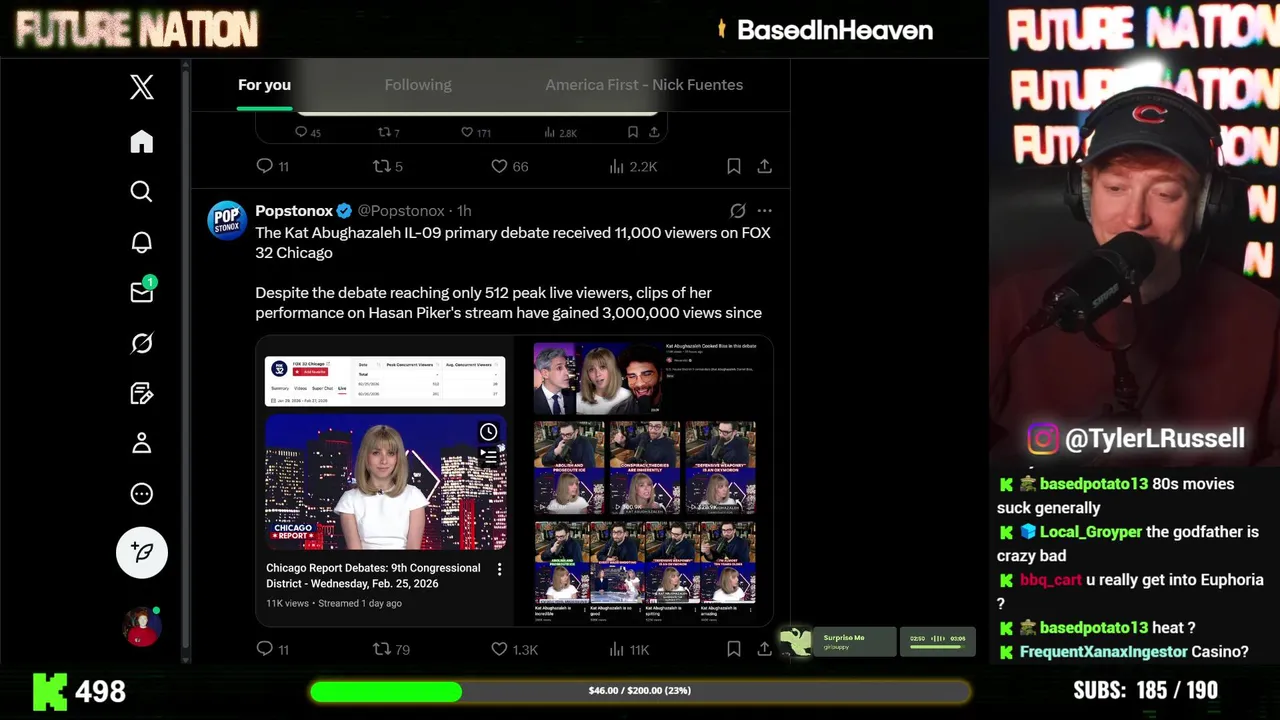Screen dimensions: 1280x720
Task: Click Local_Groyper username in chat
Action: 1091,532
